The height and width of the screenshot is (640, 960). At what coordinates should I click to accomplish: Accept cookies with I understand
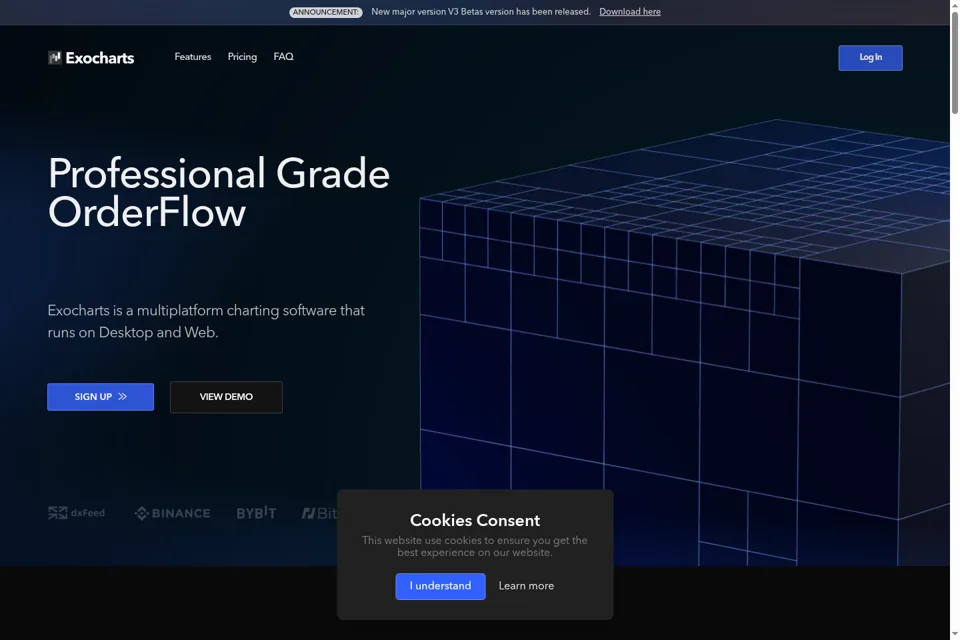click(440, 586)
